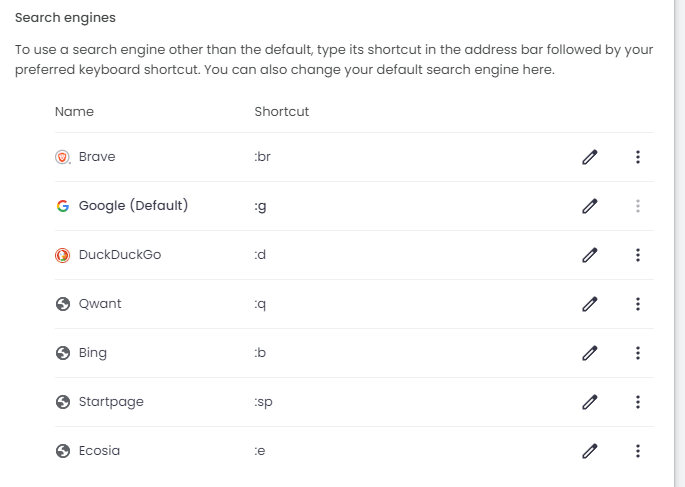Edit the Bing search engine shortcut

[590, 353]
